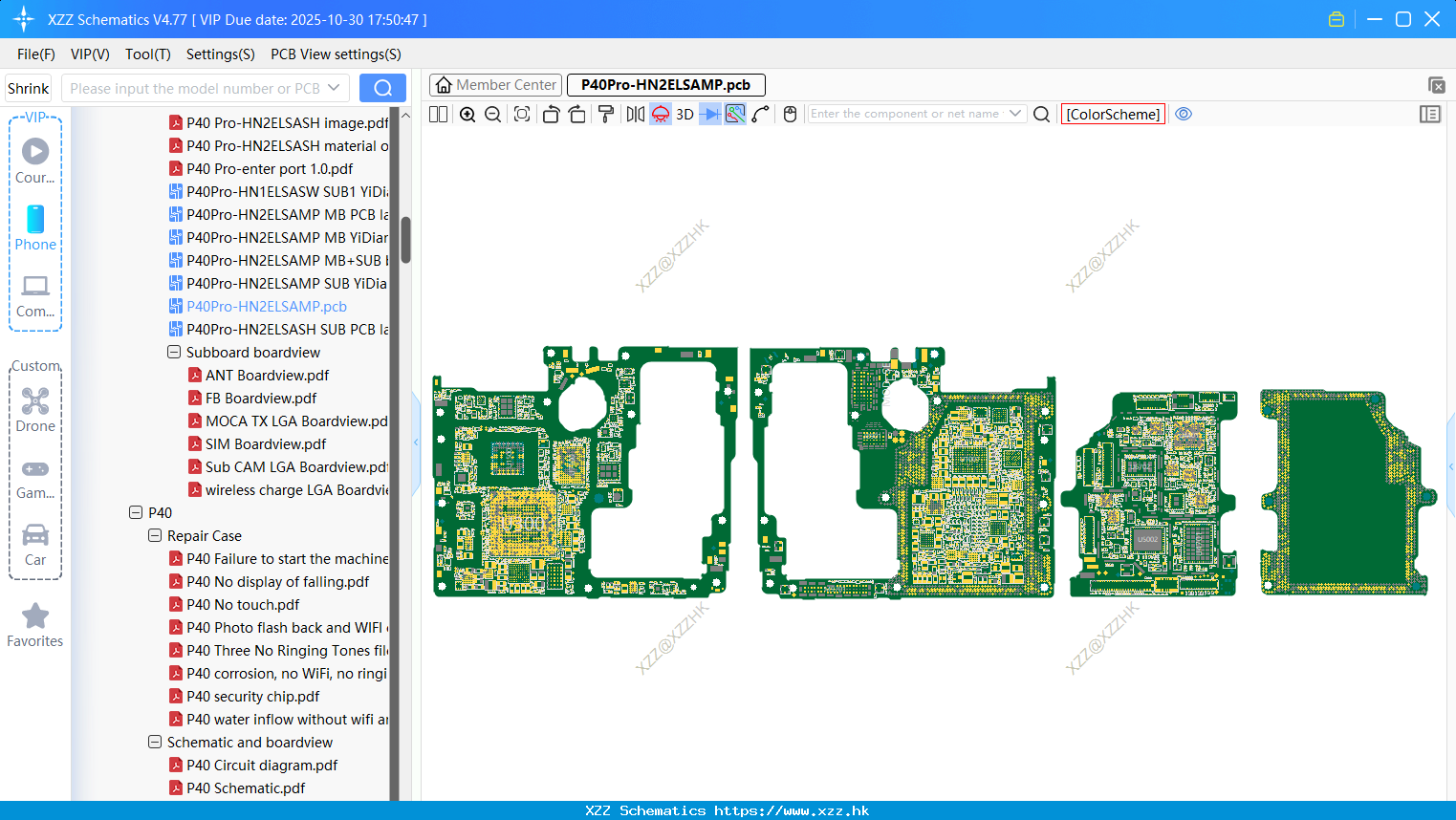Open P40 Circuit diagram.pdf
The width and height of the screenshot is (1456, 820).
262,765
